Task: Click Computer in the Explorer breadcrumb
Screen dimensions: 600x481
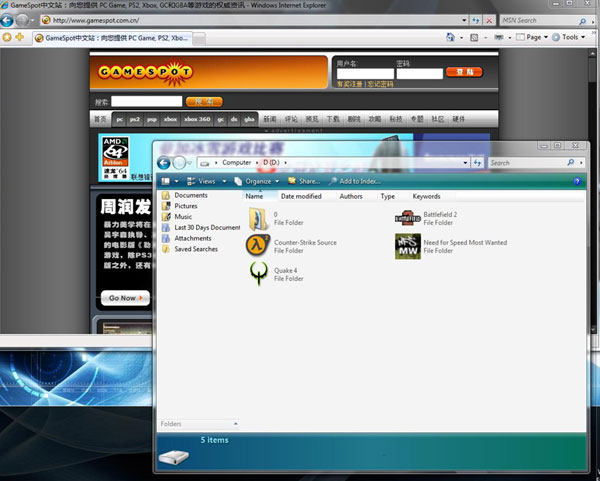Action: coord(236,163)
